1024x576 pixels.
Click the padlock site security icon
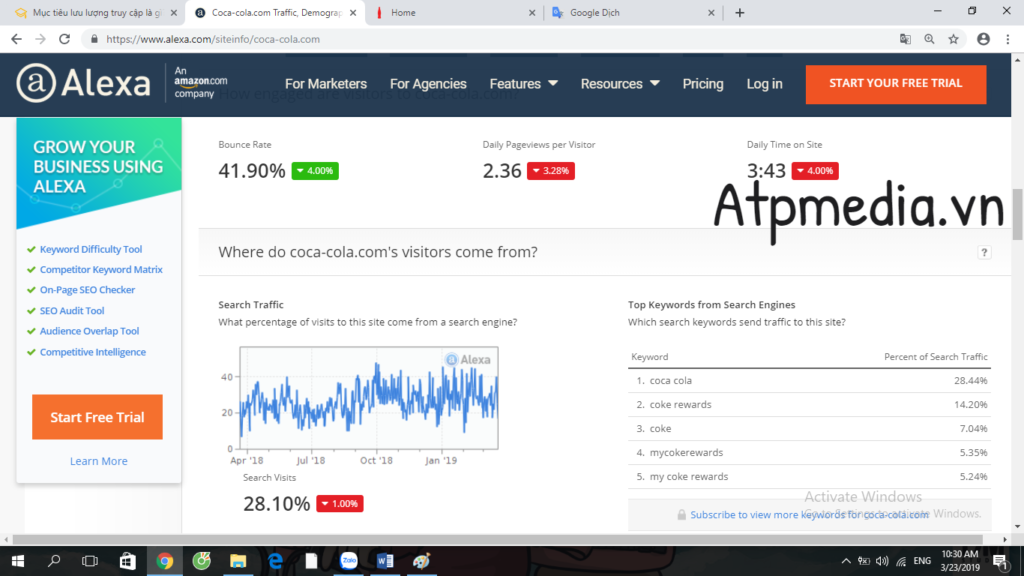click(94, 39)
